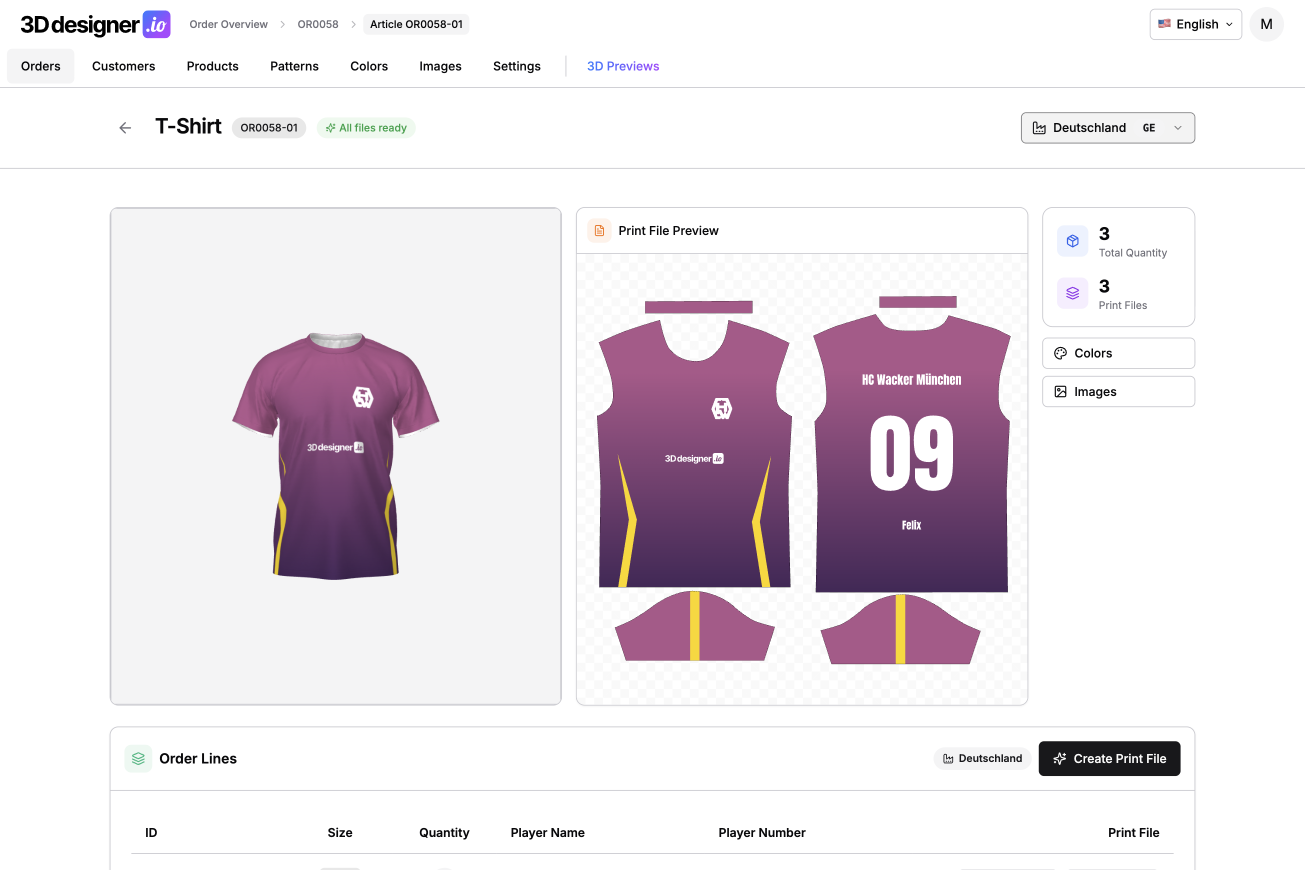
Task: Click the back arrow beside T-Shirt
Action: pos(125,128)
